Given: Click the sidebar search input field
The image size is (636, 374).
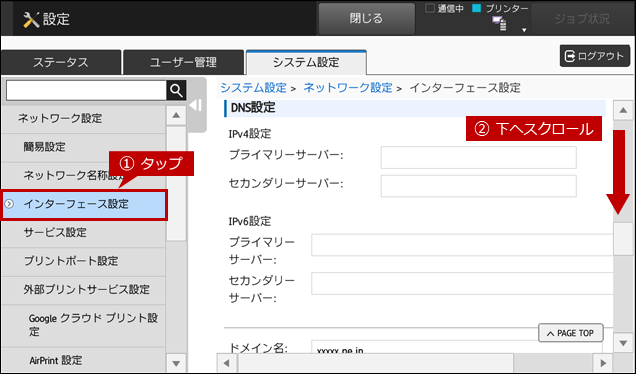Looking at the screenshot, I should tap(86, 90).
